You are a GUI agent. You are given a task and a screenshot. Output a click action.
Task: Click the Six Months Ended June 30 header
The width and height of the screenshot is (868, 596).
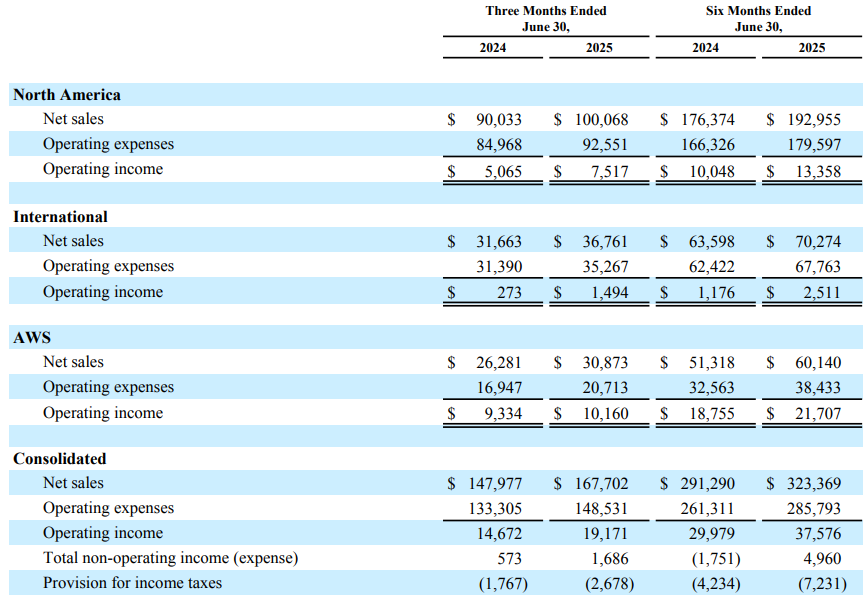point(758,18)
